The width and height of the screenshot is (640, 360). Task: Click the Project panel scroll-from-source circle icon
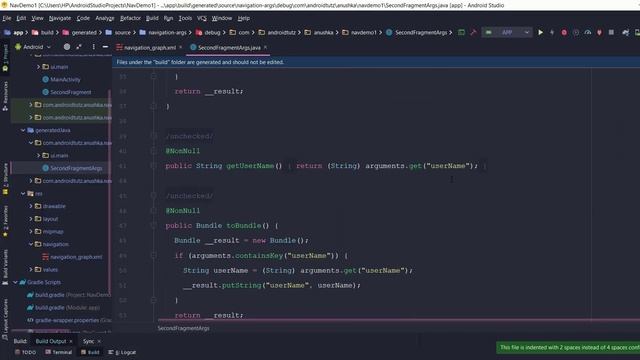67,47
